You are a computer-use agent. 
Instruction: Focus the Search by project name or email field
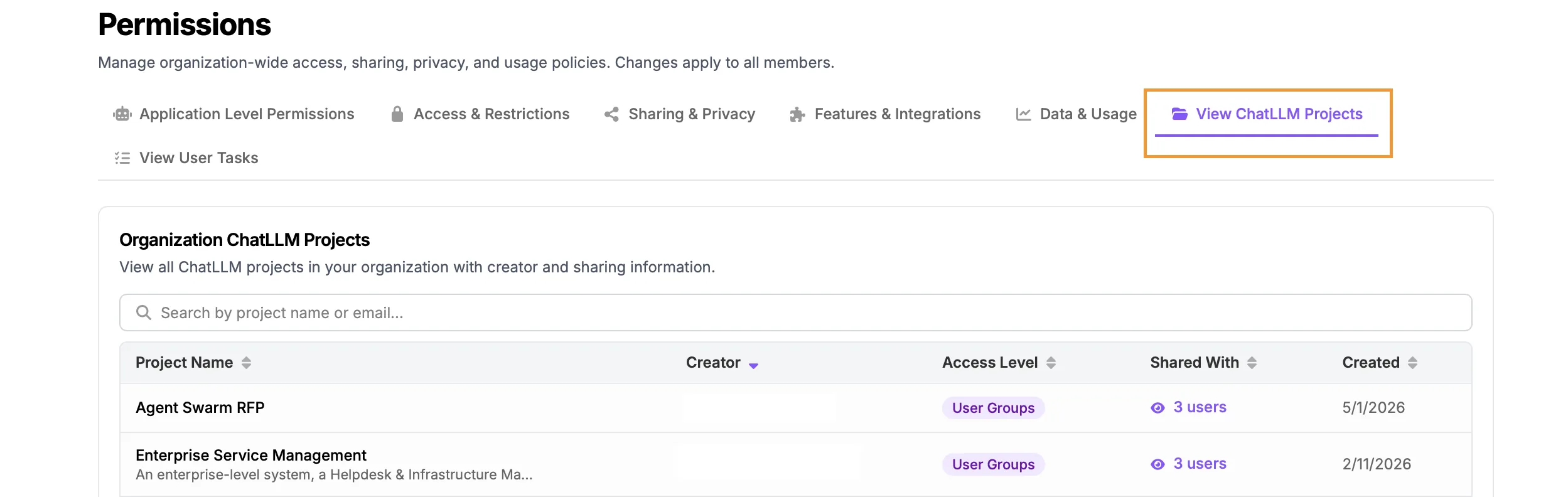pos(795,313)
